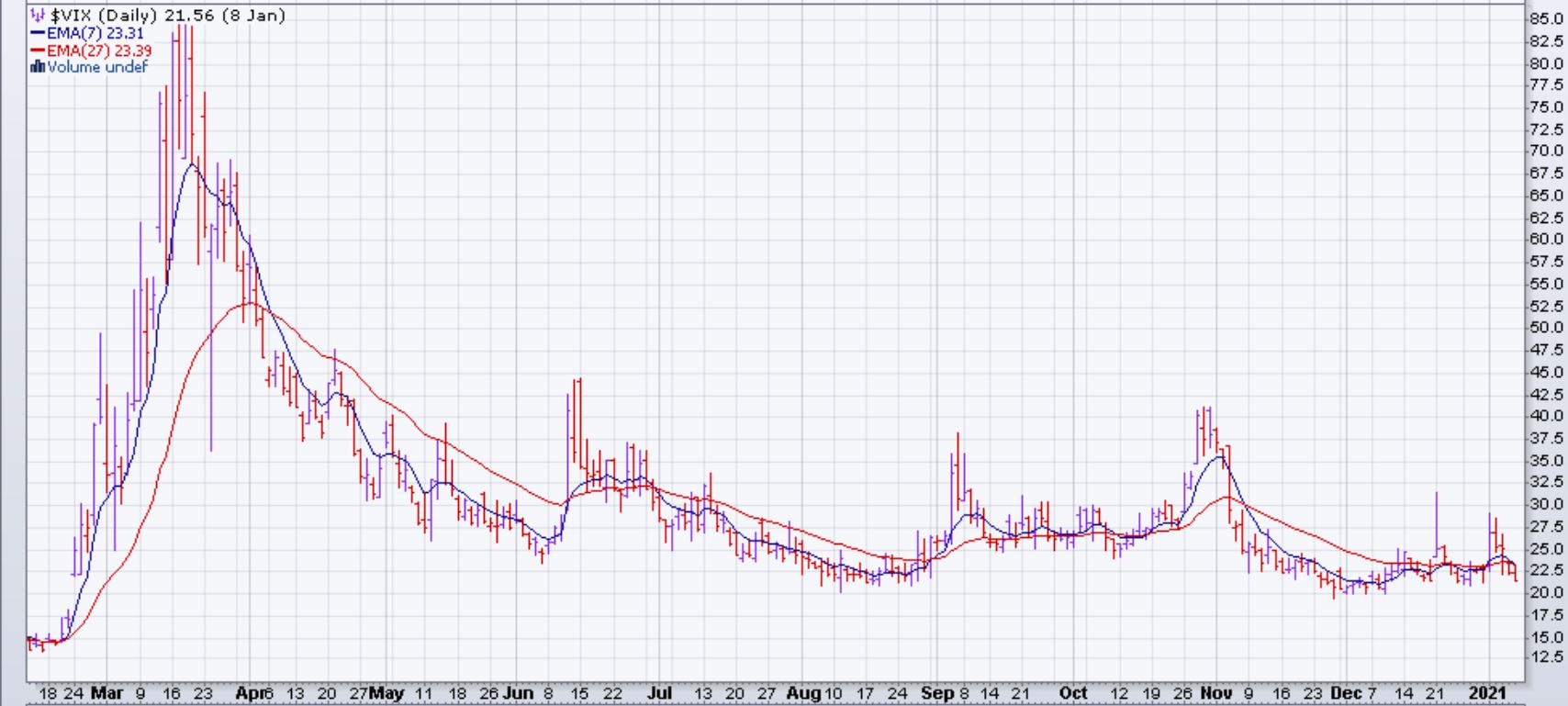Click the EMA(7) 23.31 legend label

tap(95, 33)
